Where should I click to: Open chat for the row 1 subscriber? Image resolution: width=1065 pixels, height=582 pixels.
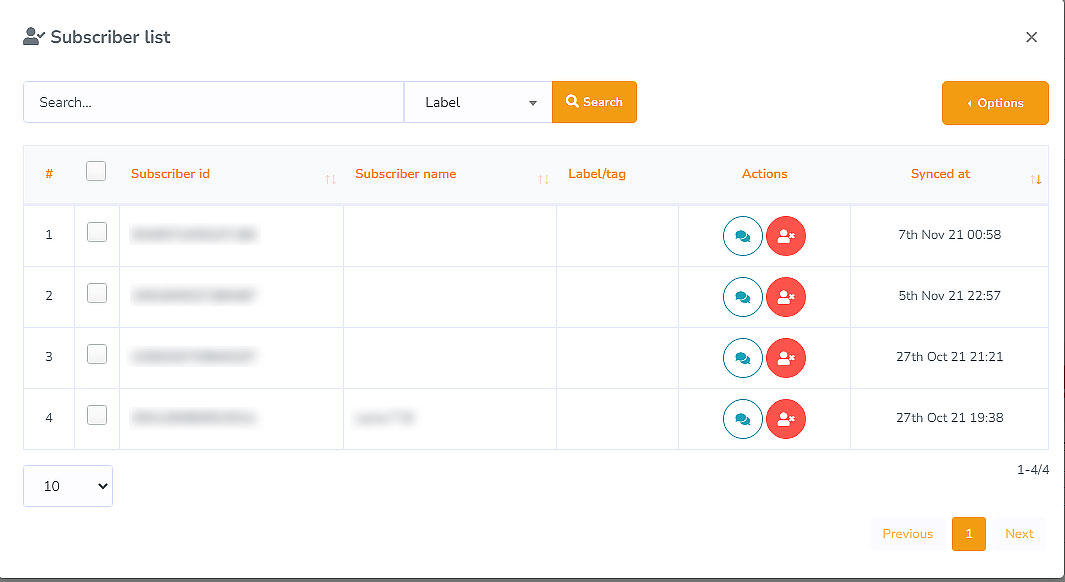(742, 237)
